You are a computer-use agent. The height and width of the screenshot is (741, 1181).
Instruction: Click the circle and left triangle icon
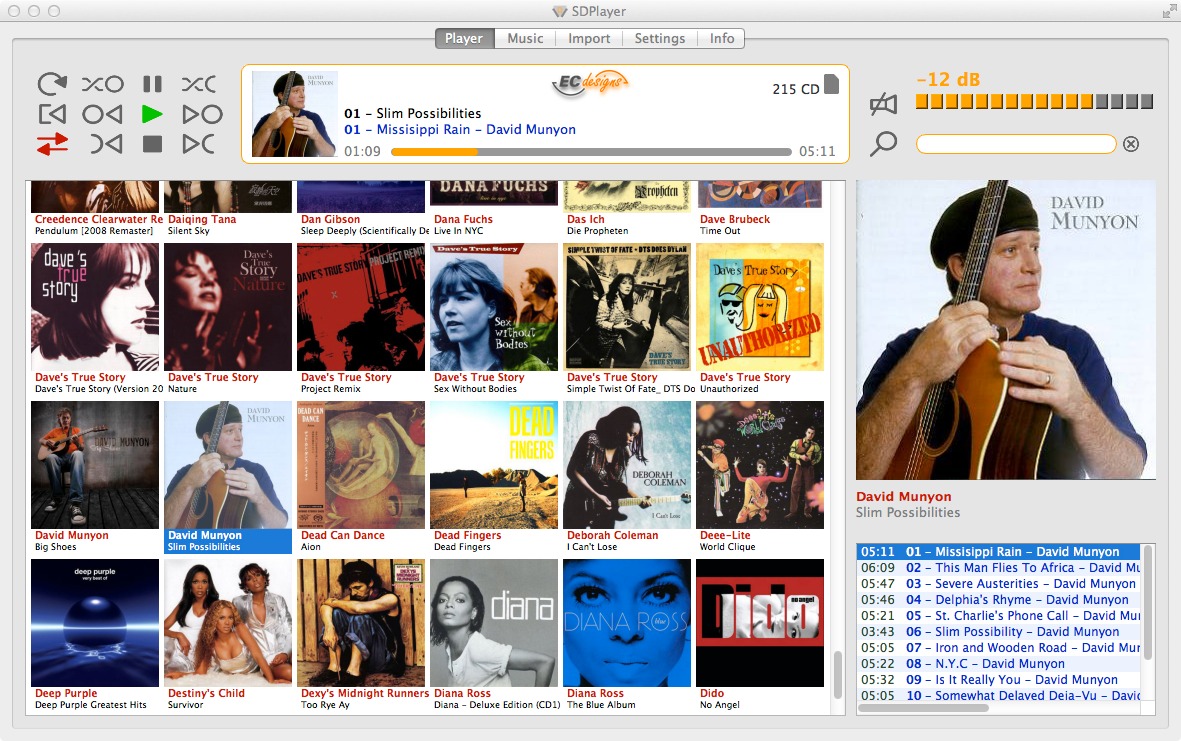(x=102, y=114)
